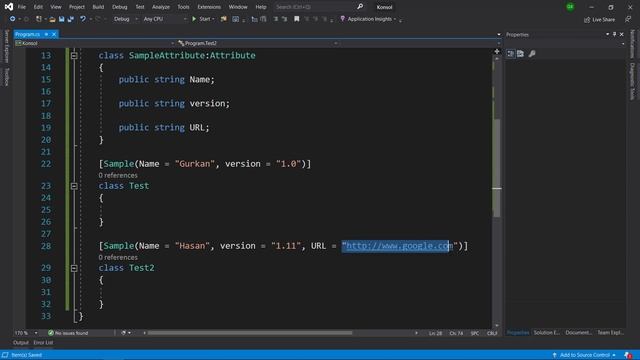Click the decrease indent toolbar icon

pyautogui.click(x=276, y=19)
